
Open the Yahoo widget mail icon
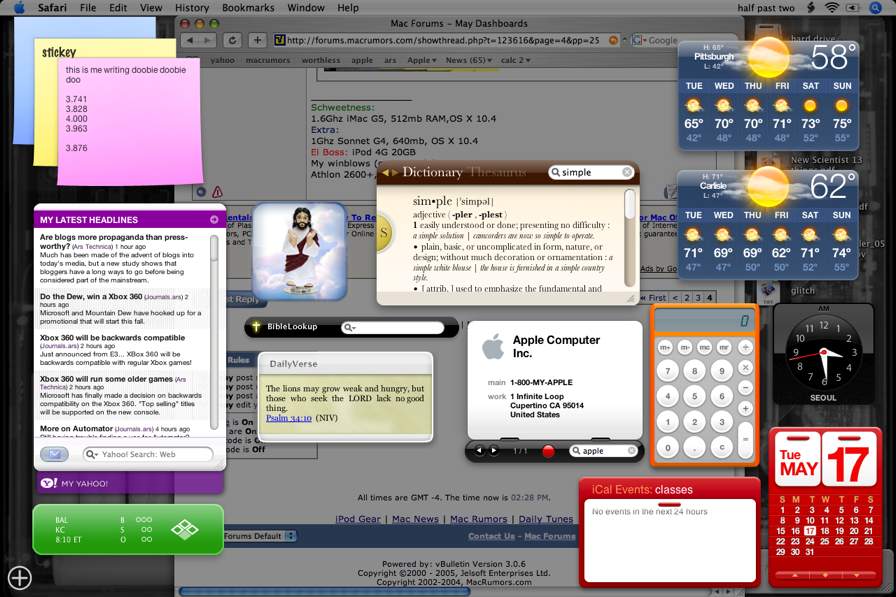click(x=54, y=454)
